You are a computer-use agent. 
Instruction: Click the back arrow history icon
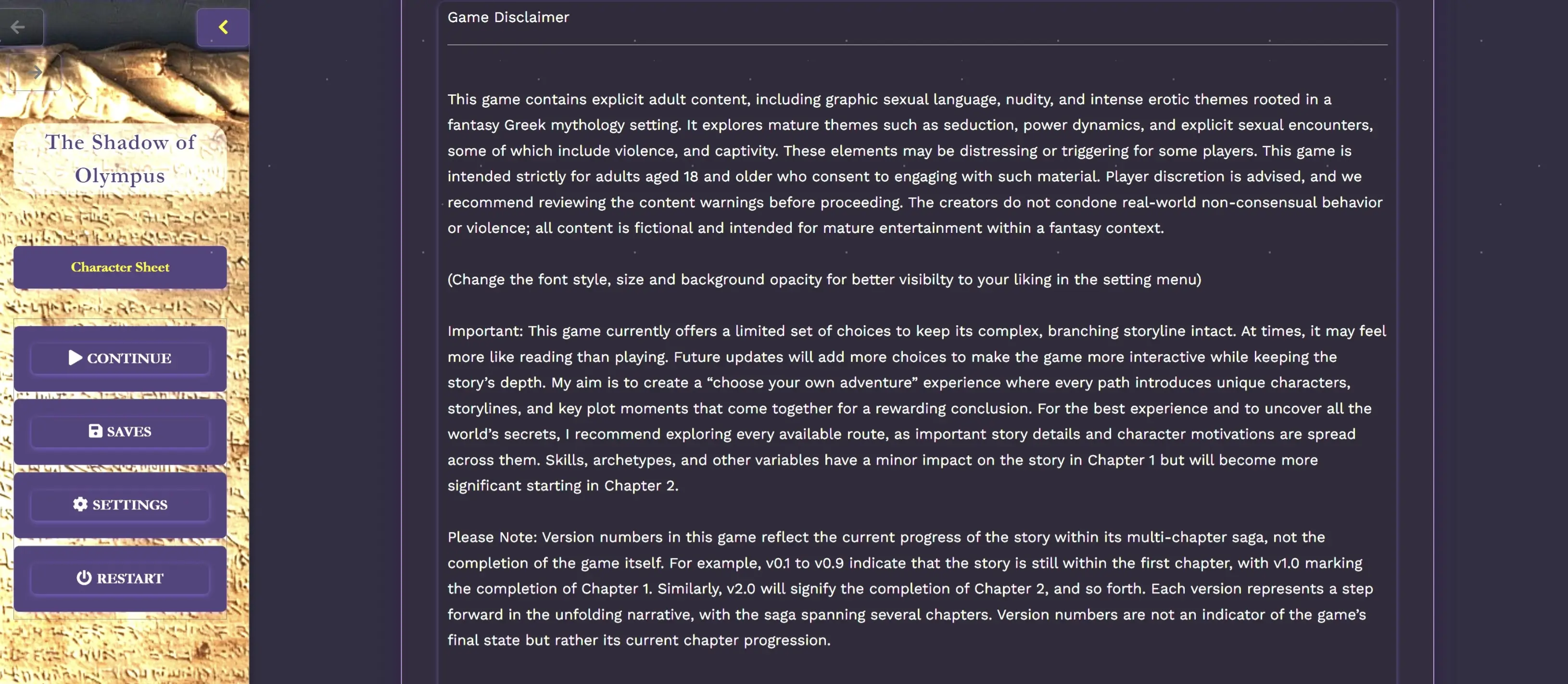(x=18, y=27)
